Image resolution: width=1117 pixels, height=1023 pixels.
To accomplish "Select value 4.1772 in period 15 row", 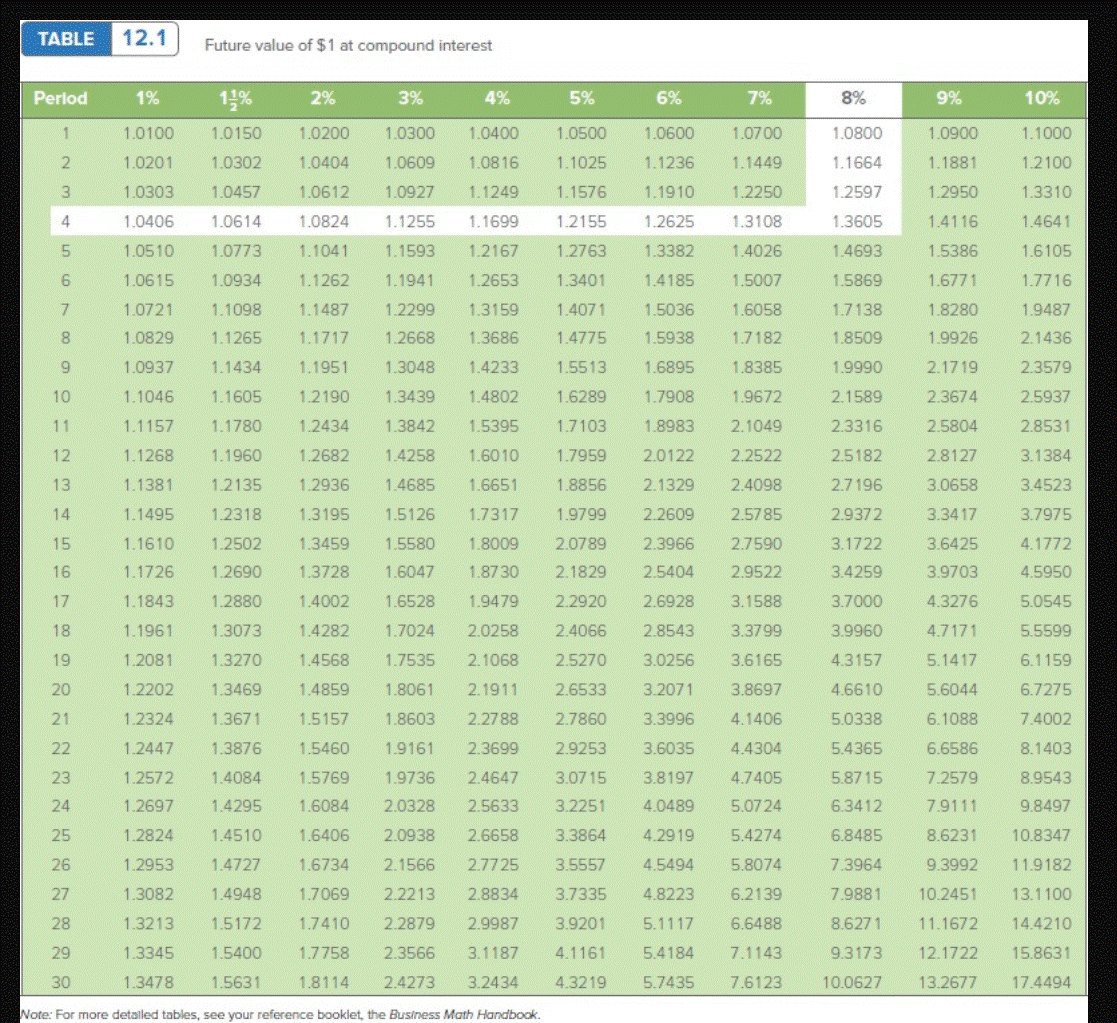I will (1046, 544).
